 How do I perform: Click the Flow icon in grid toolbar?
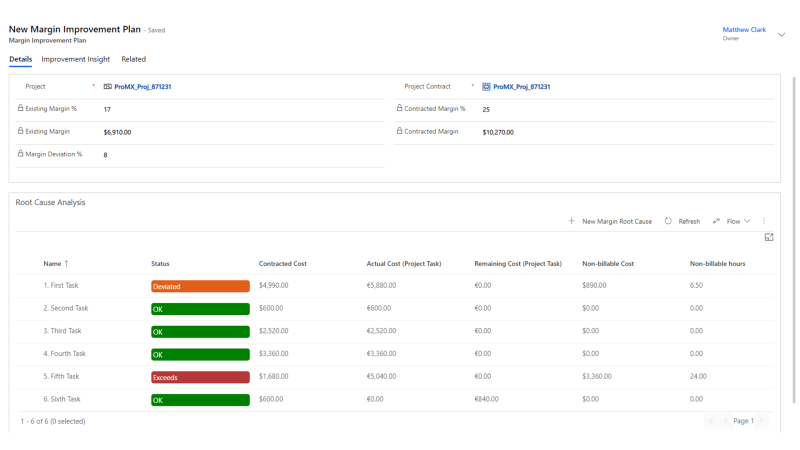[716, 221]
